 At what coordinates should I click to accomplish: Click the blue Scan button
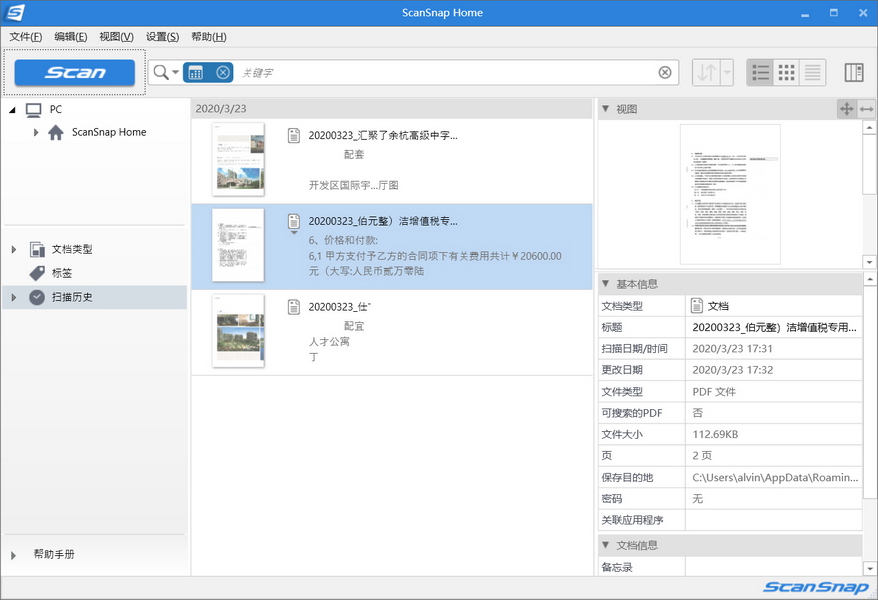click(75, 72)
